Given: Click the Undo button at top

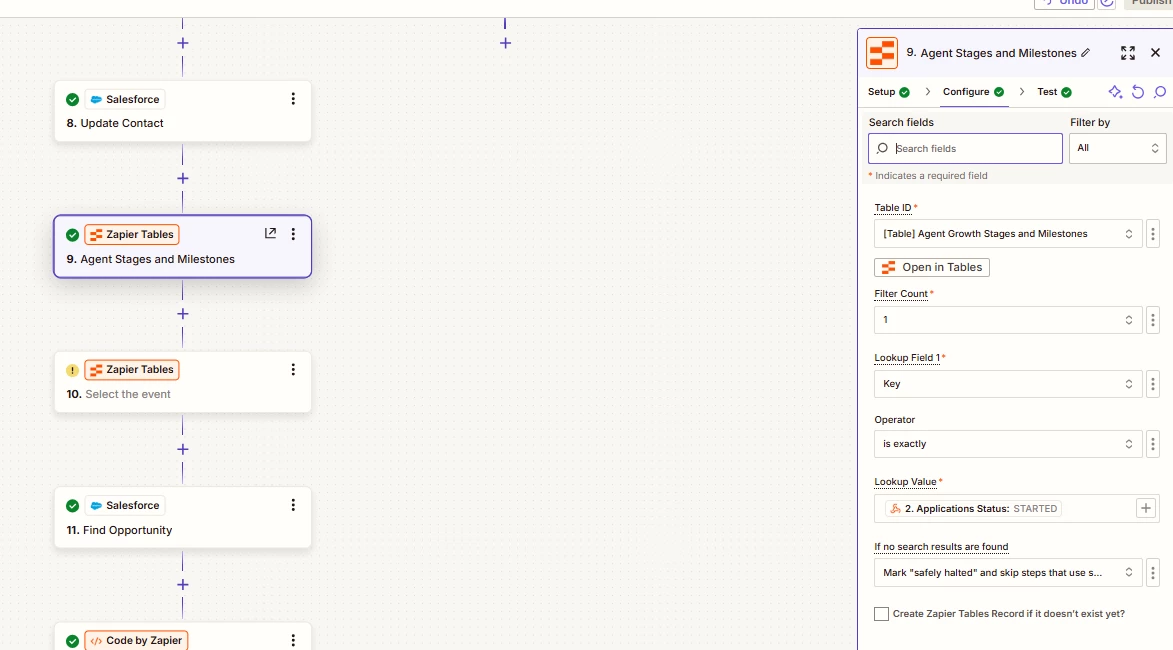Looking at the screenshot, I should click(x=1067, y=3).
